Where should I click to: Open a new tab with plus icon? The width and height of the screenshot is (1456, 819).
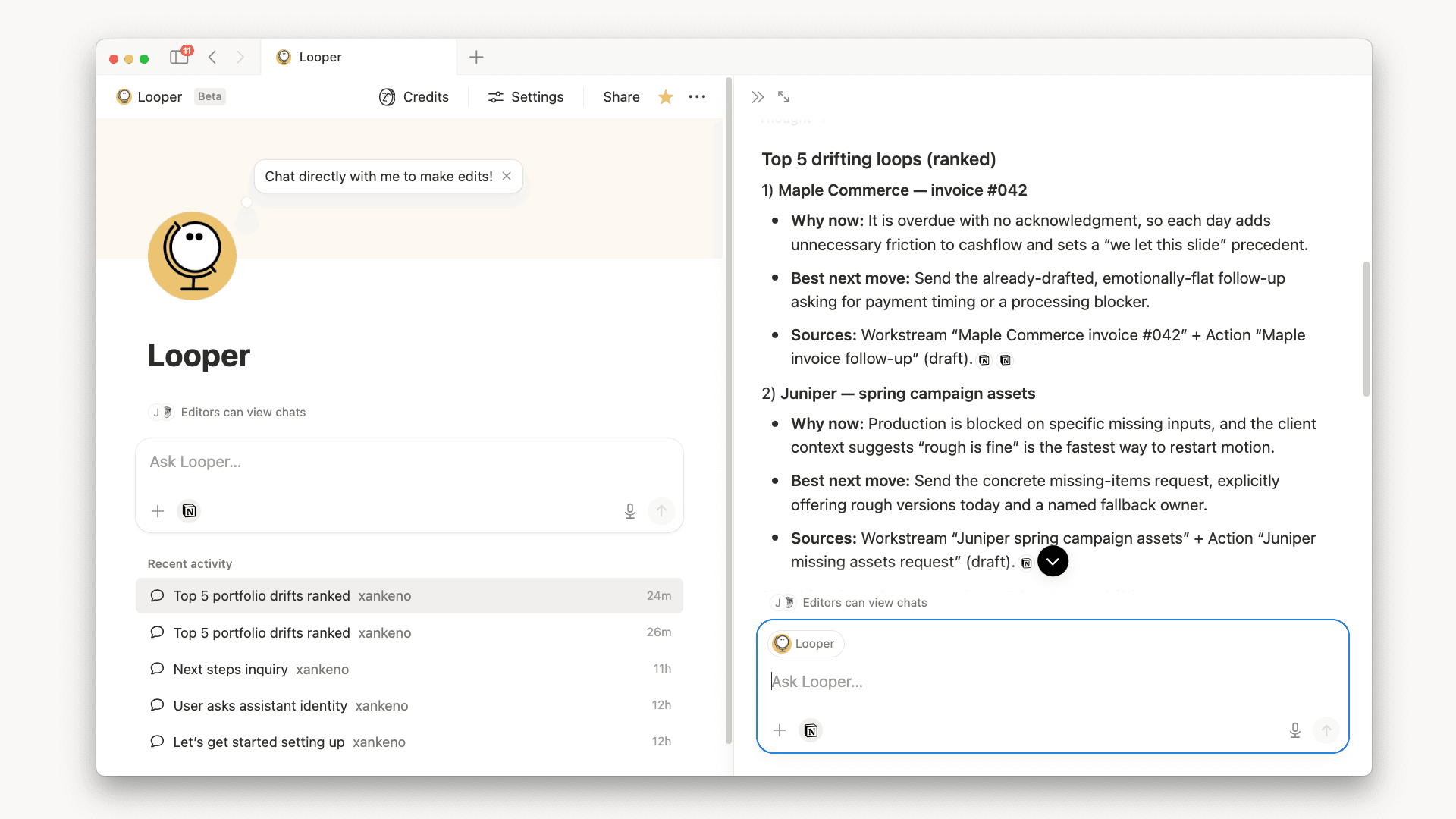[x=476, y=57]
